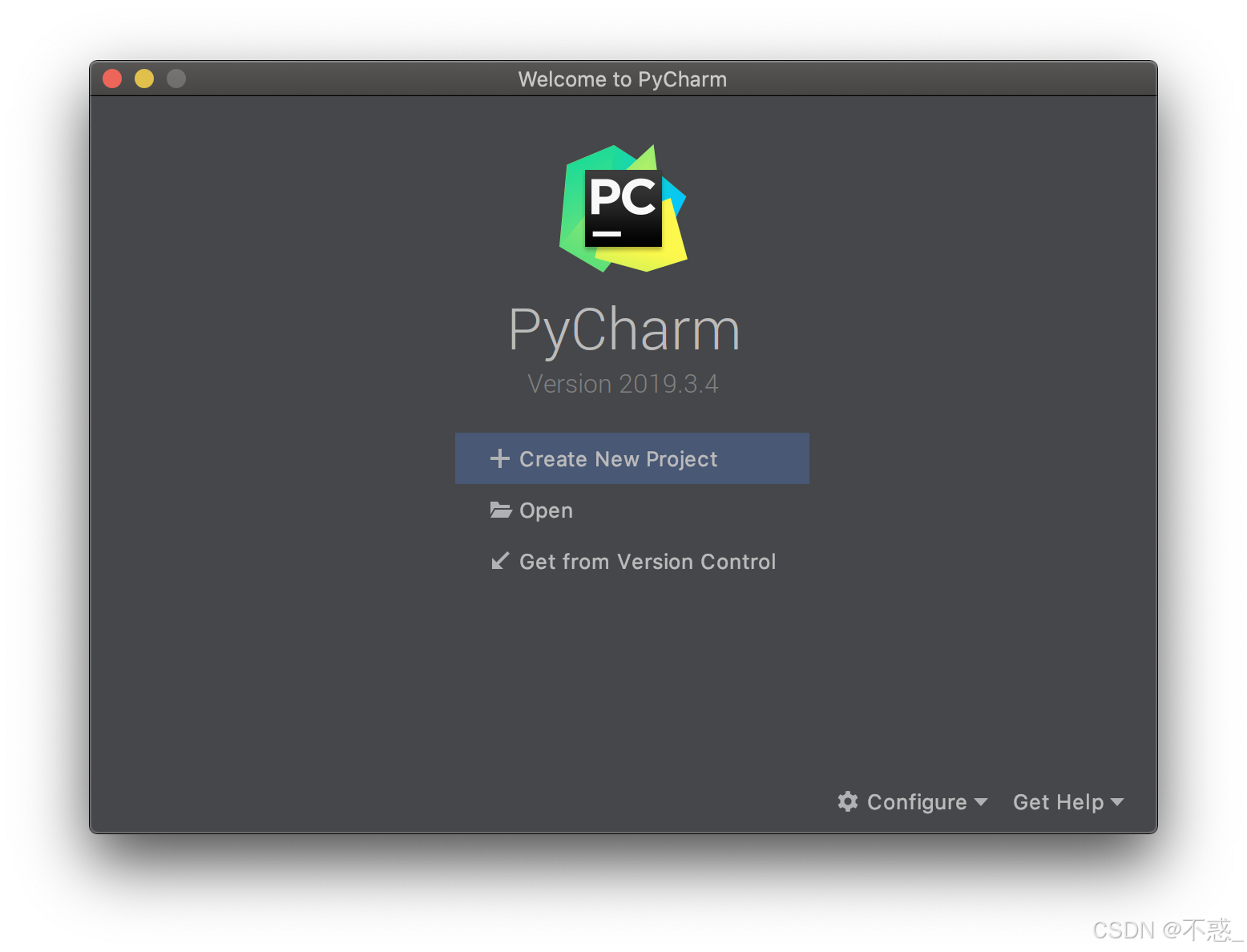Expand the Get Help dropdown

(1068, 802)
